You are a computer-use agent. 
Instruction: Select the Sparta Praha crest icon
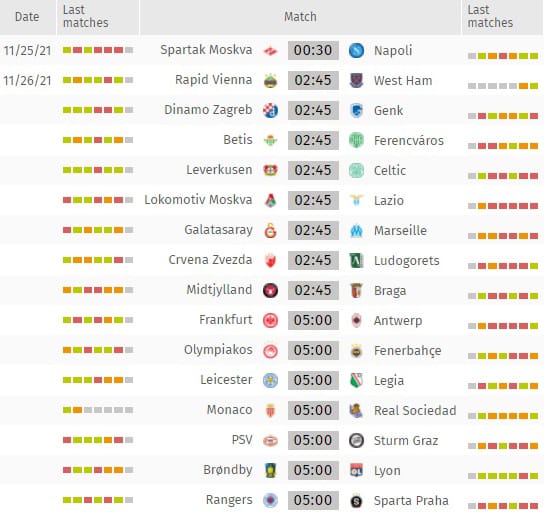pyautogui.click(x=356, y=500)
